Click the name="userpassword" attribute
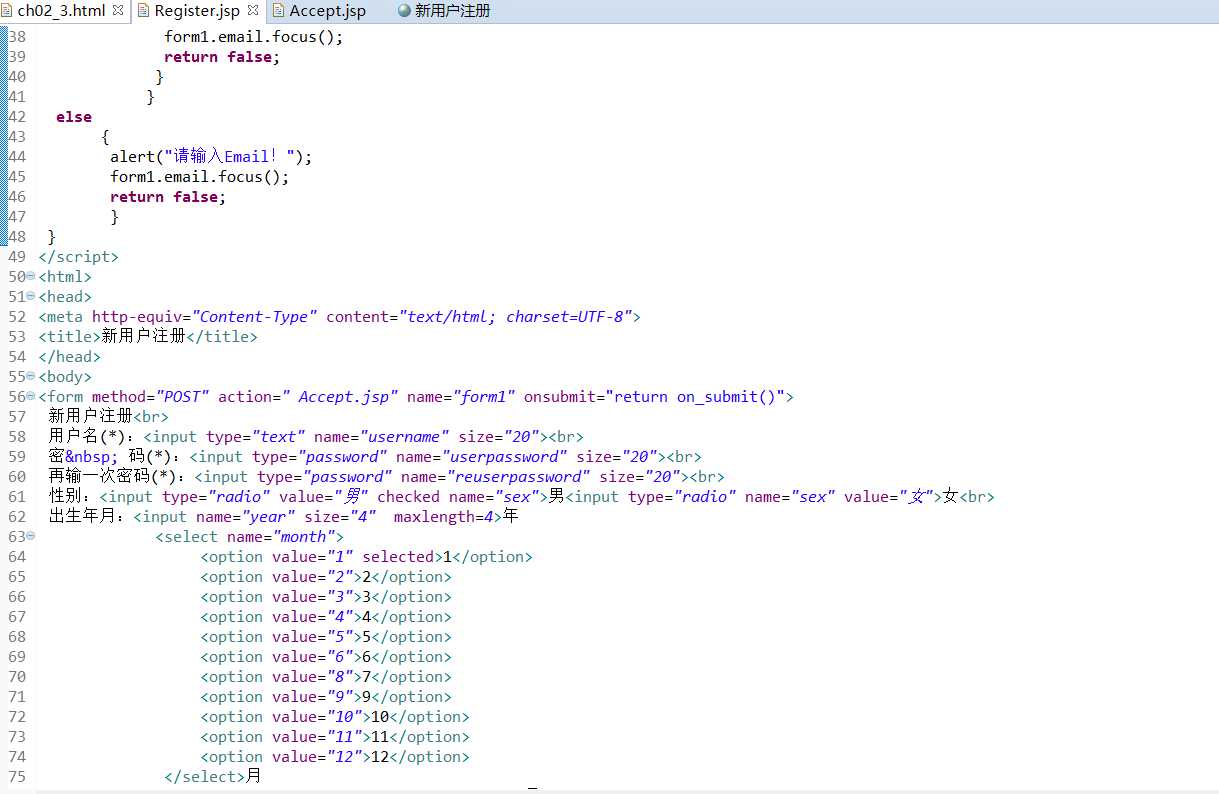Screen dimensions: 1219x794 click(x=482, y=457)
